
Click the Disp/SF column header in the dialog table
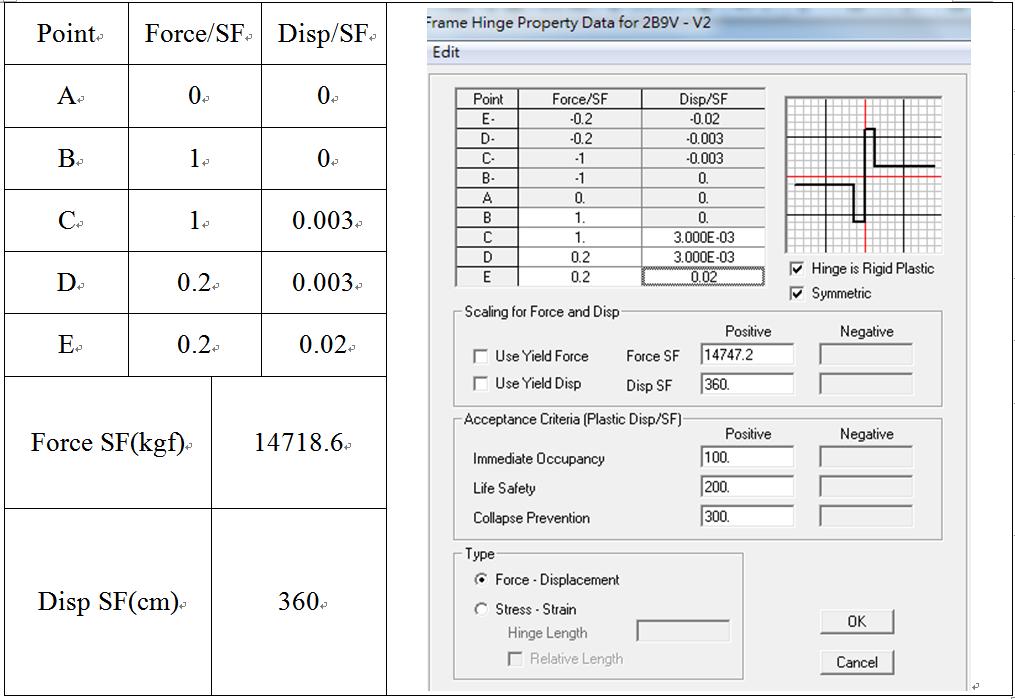coord(703,99)
